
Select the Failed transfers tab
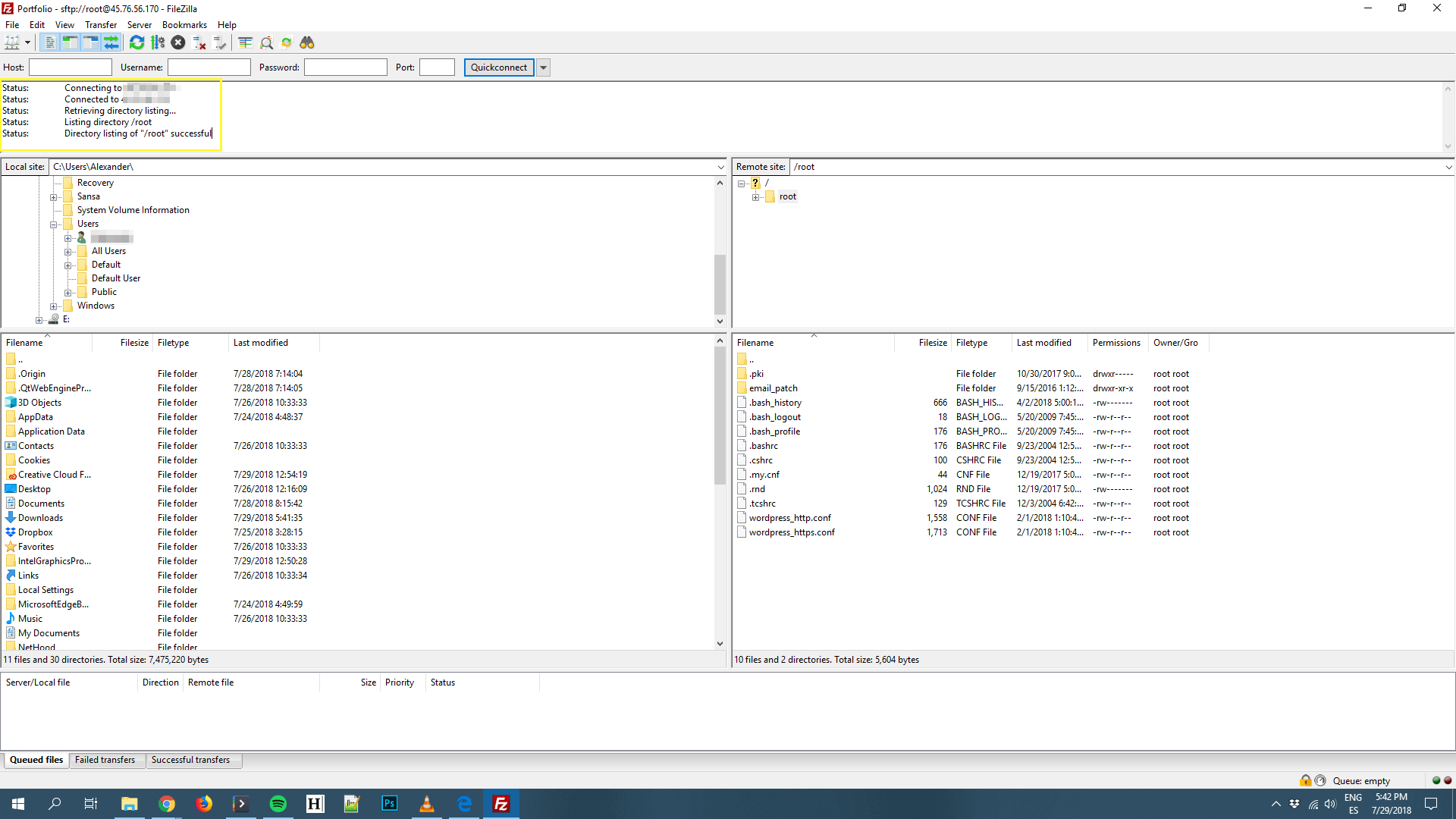tap(105, 759)
